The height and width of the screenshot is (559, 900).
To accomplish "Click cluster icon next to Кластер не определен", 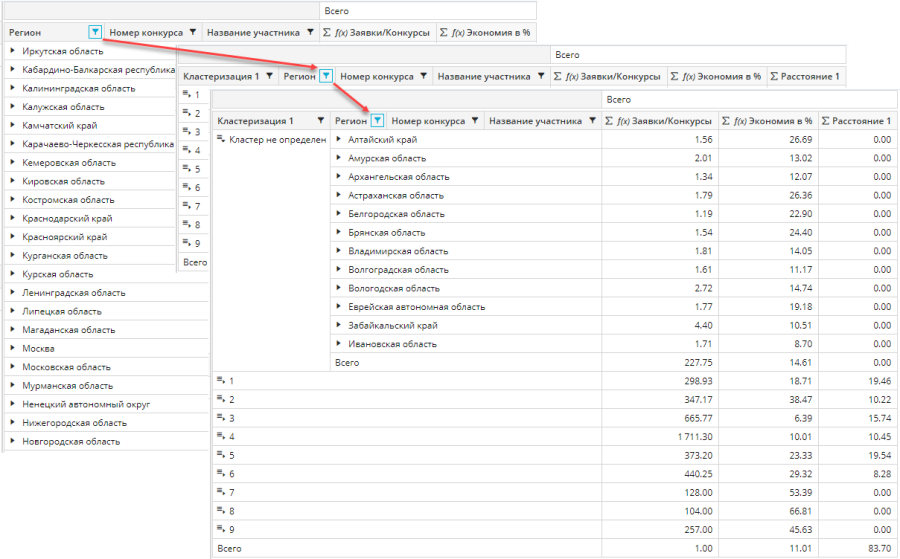I will tap(221, 140).
